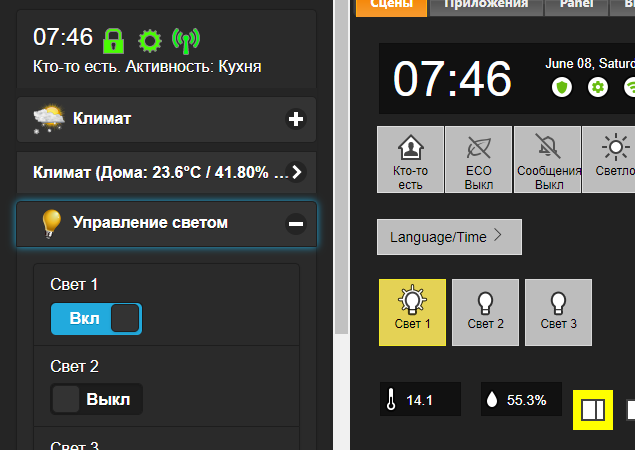The height and width of the screenshot is (450, 635).
Task: Click the water drop humidity icon
Action: click(x=492, y=399)
